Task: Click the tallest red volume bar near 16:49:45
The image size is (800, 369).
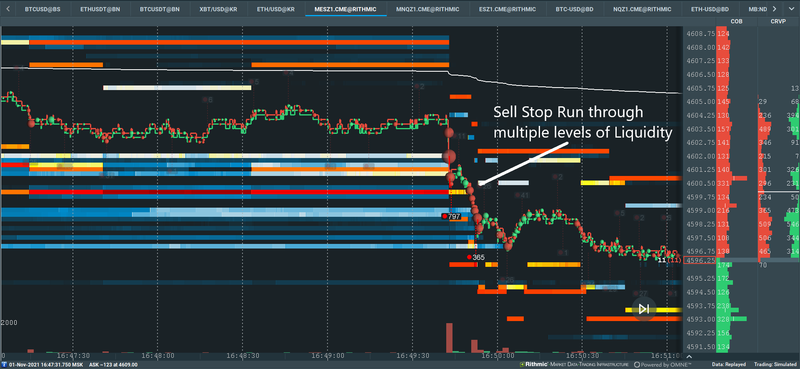Action: tap(449, 337)
